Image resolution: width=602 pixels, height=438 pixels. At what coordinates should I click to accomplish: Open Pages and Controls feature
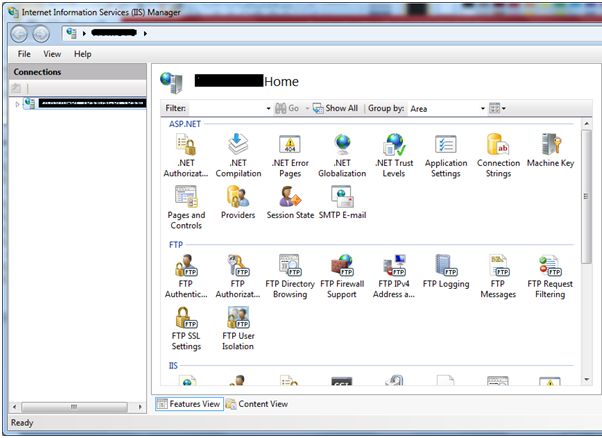[x=186, y=208]
